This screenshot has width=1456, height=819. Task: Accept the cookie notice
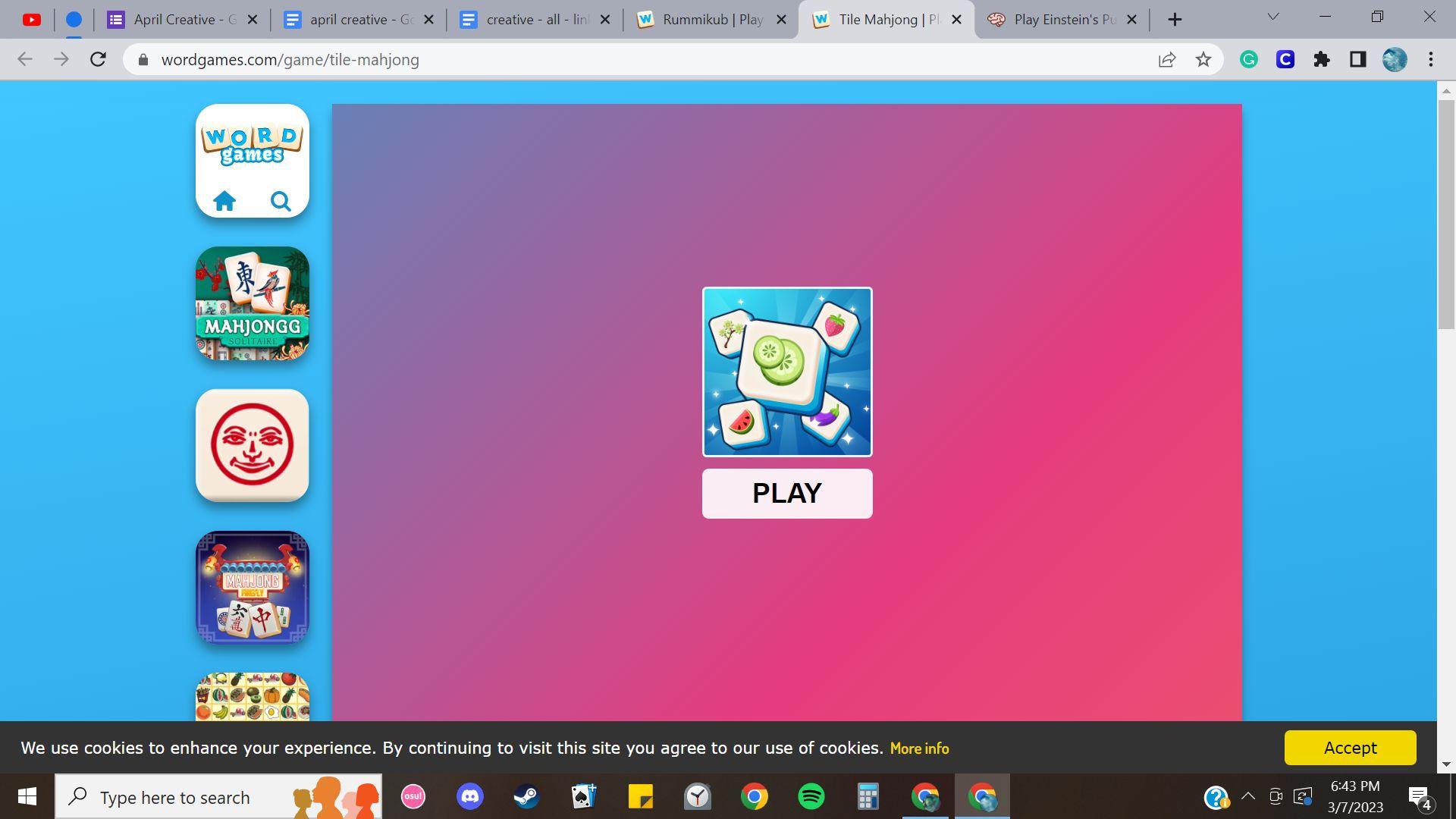pyautogui.click(x=1350, y=748)
